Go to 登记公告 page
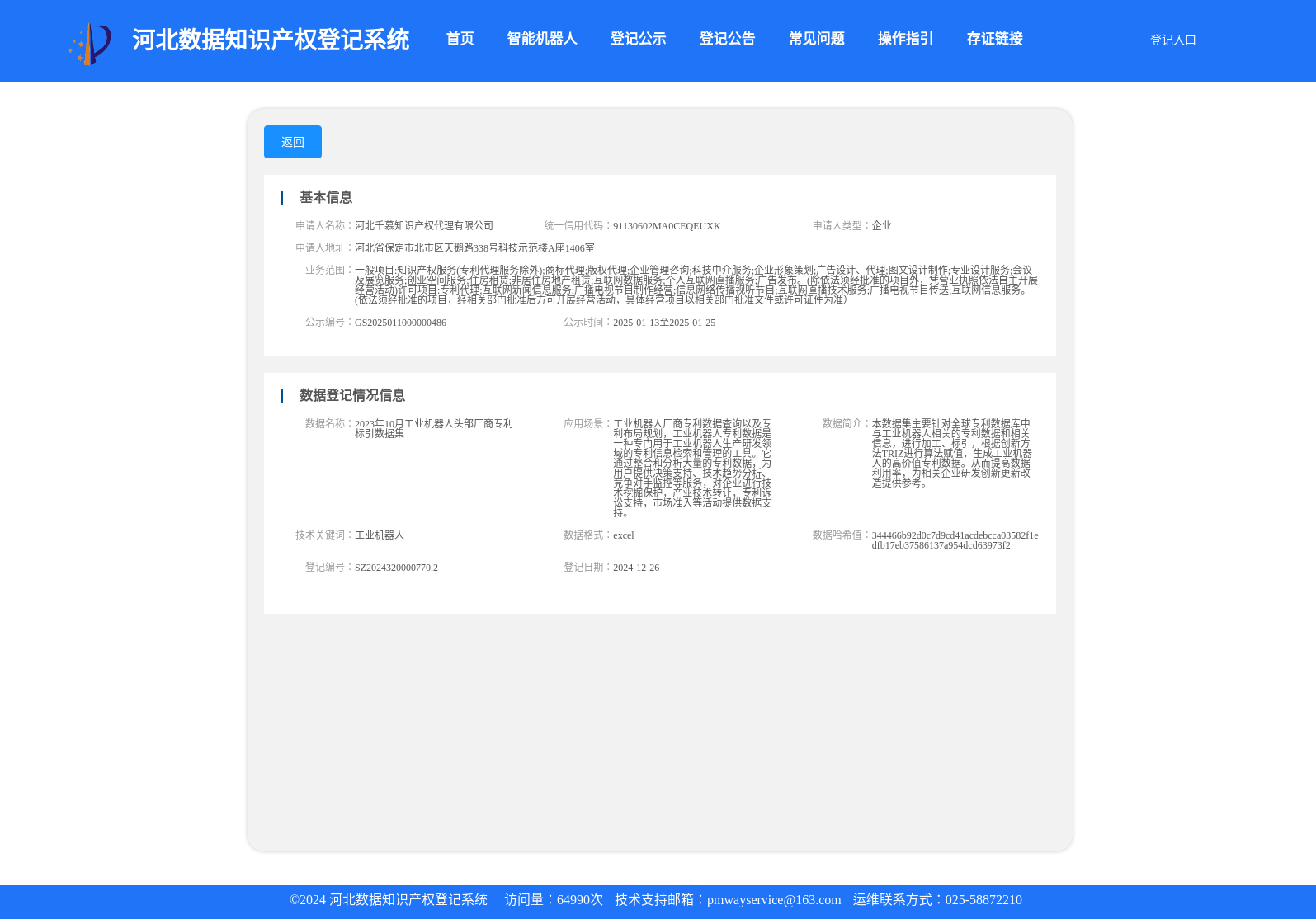 coord(727,39)
